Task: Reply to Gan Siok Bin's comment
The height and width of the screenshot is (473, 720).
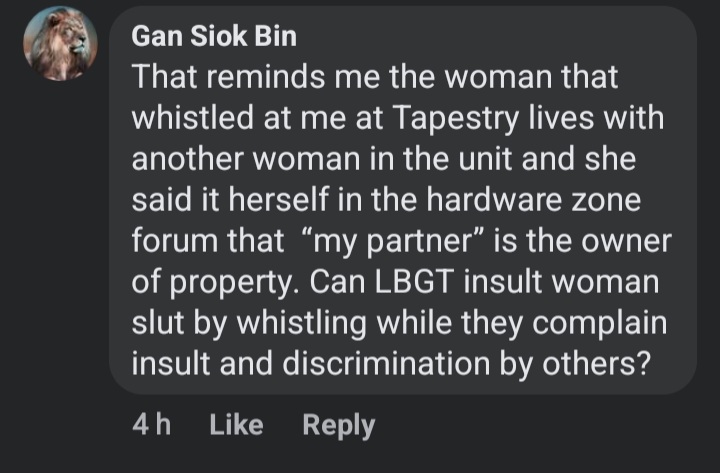Action: tap(338, 426)
